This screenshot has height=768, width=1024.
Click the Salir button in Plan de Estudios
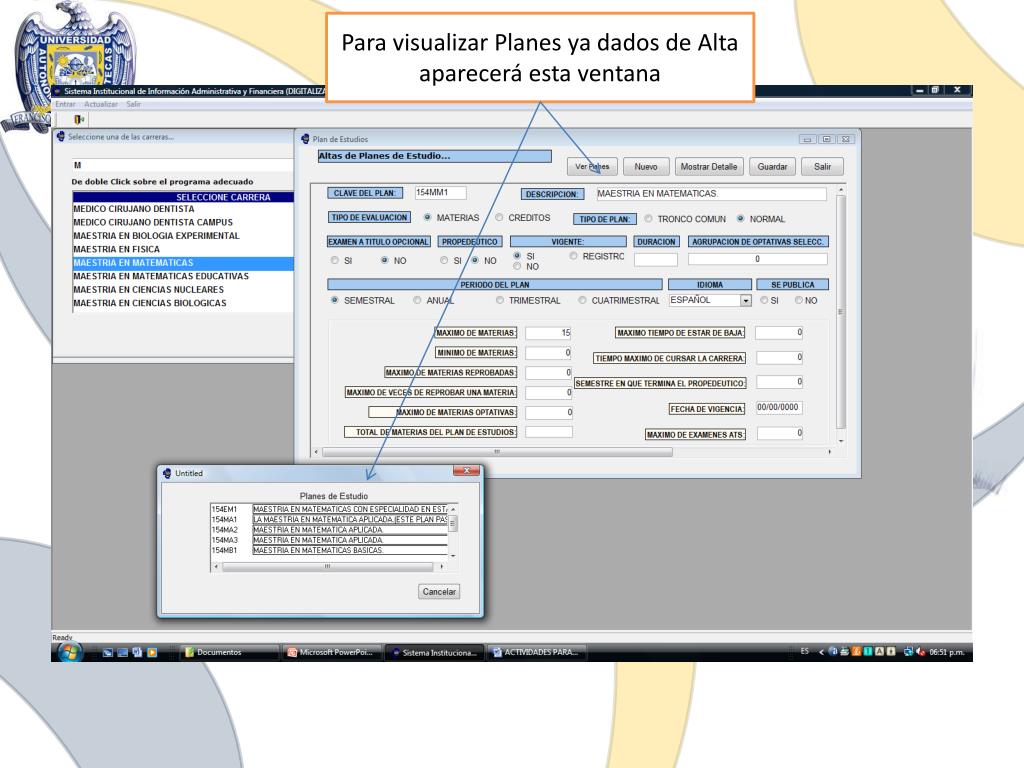pyautogui.click(x=822, y=167)
